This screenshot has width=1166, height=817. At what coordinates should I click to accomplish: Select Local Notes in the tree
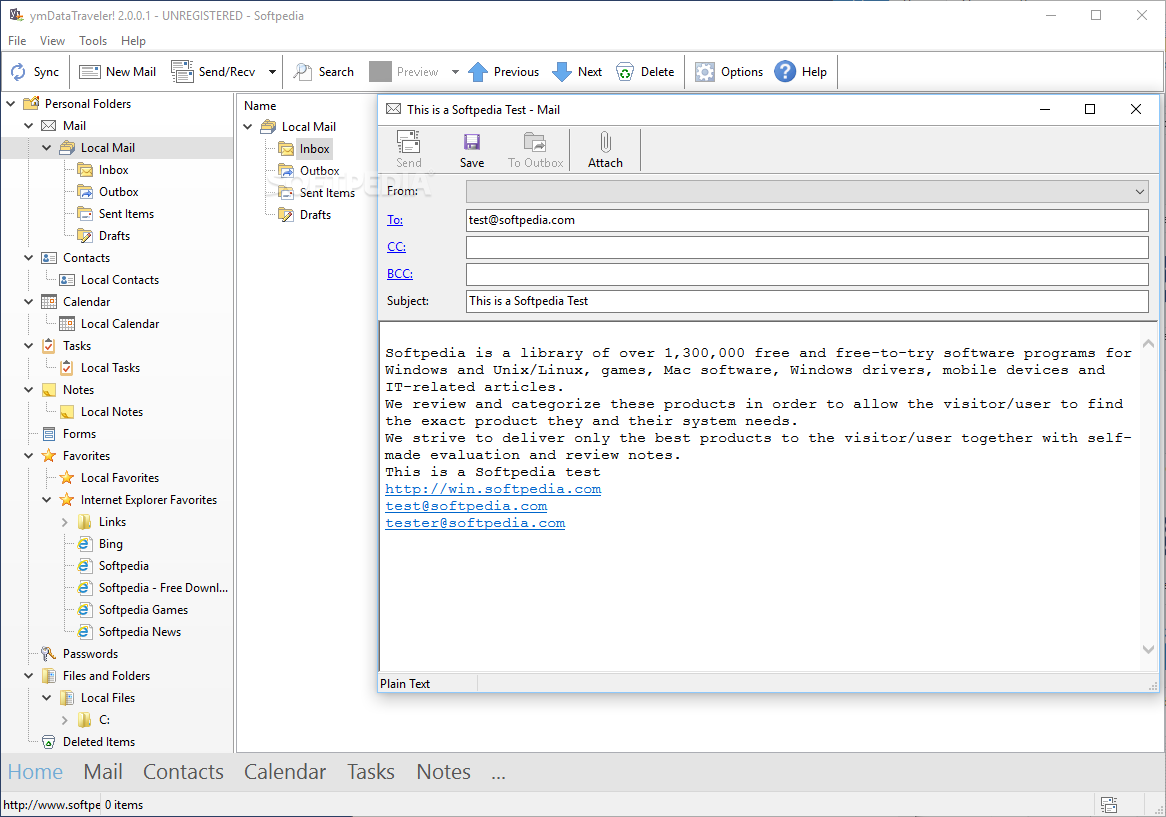click(112, 412)
